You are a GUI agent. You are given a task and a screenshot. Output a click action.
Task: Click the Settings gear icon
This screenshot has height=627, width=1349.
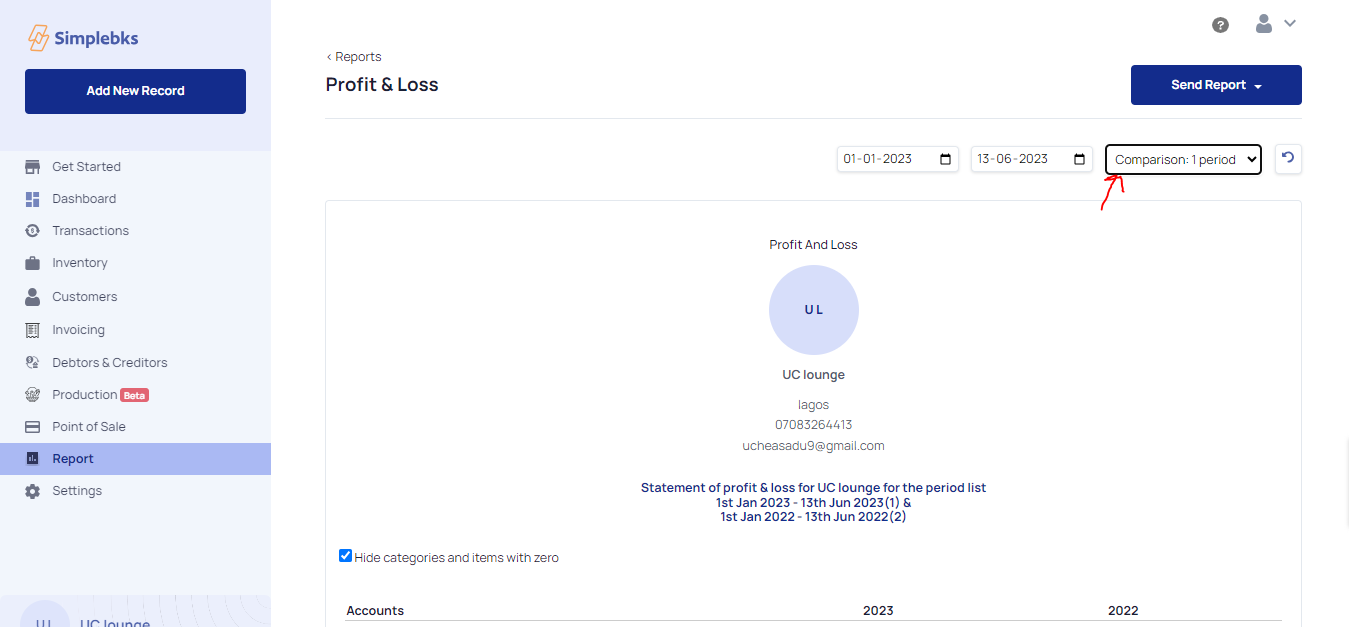[33, 491]
